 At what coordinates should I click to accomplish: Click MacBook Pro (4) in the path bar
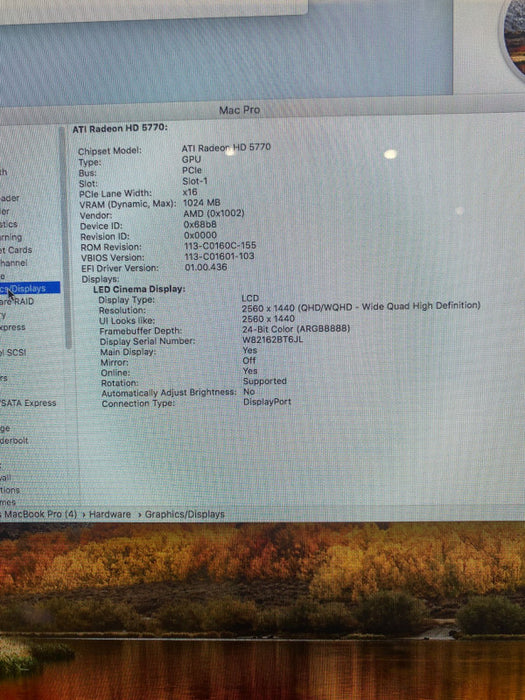40,514
